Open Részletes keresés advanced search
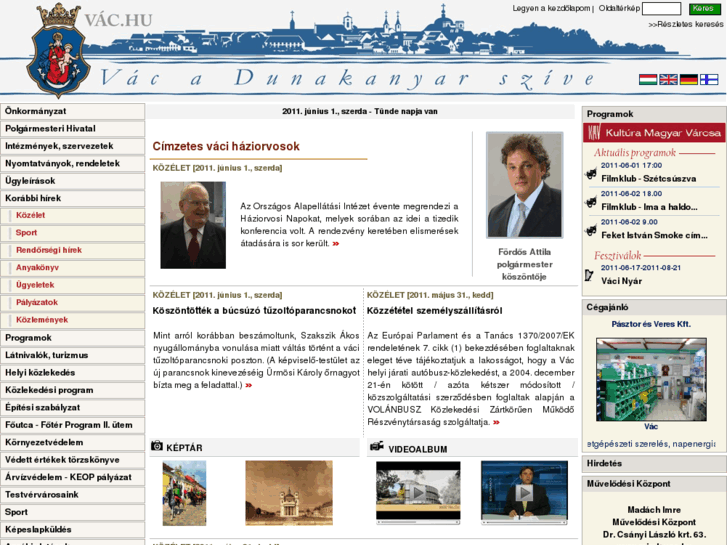This screenshot has height=545, width=727. (x=686, y=24)
